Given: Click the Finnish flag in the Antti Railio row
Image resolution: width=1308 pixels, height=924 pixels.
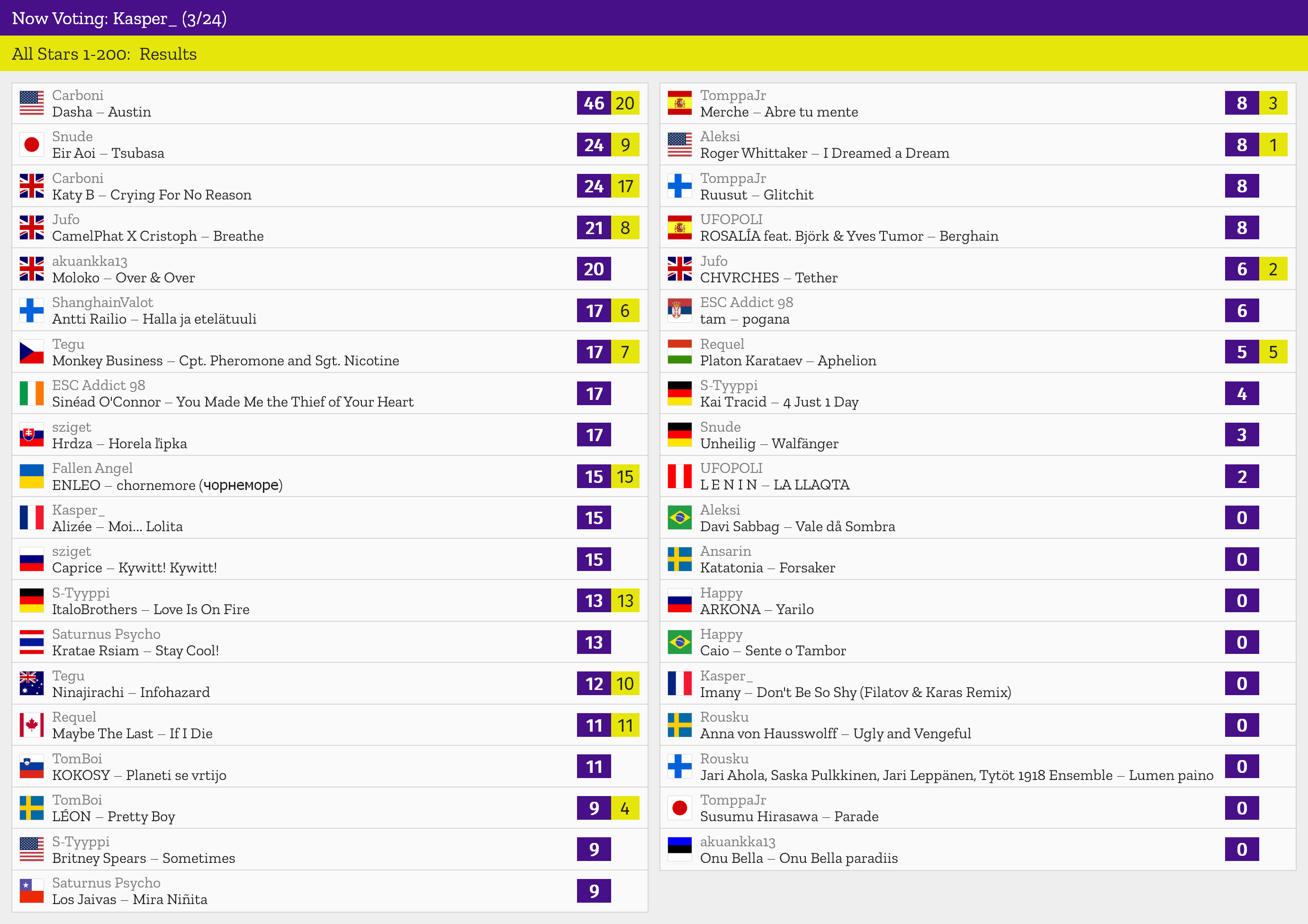Looking at the screenshot, I should pos(31,310).
